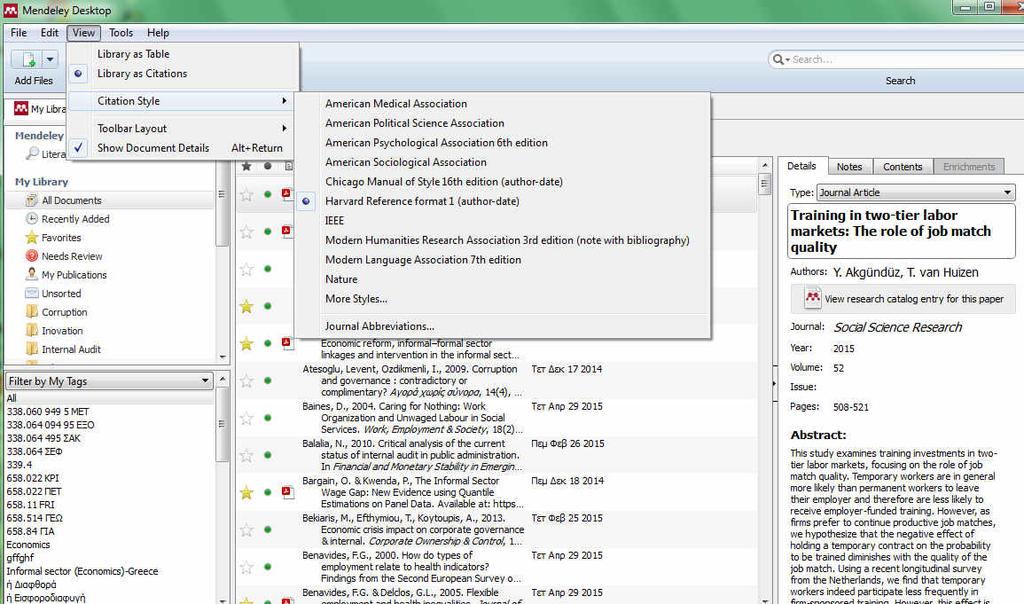Open the document Type dropdown
1024x604 pixels.
916,192
